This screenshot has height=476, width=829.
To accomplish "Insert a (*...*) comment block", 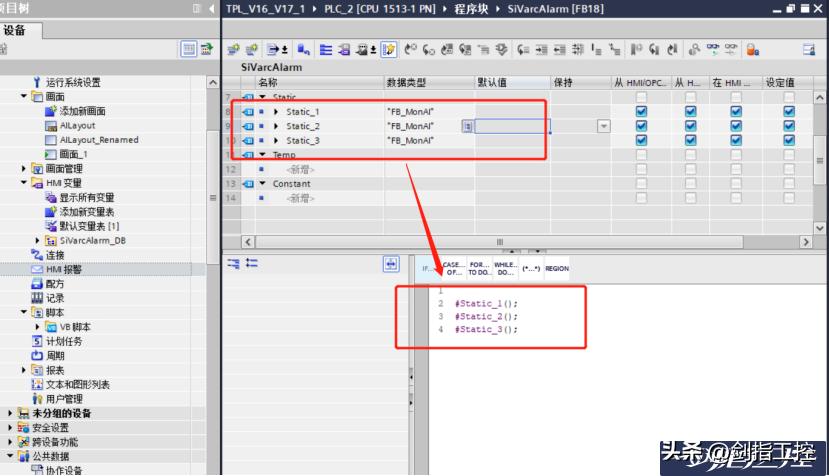I will pyautogui.click(x=531, y=268).
